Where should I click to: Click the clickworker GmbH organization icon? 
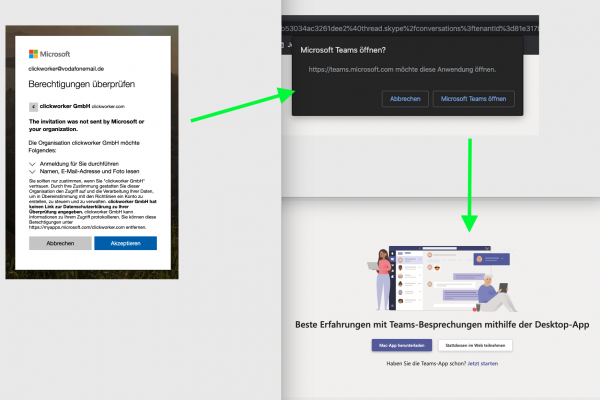[33, 107]
